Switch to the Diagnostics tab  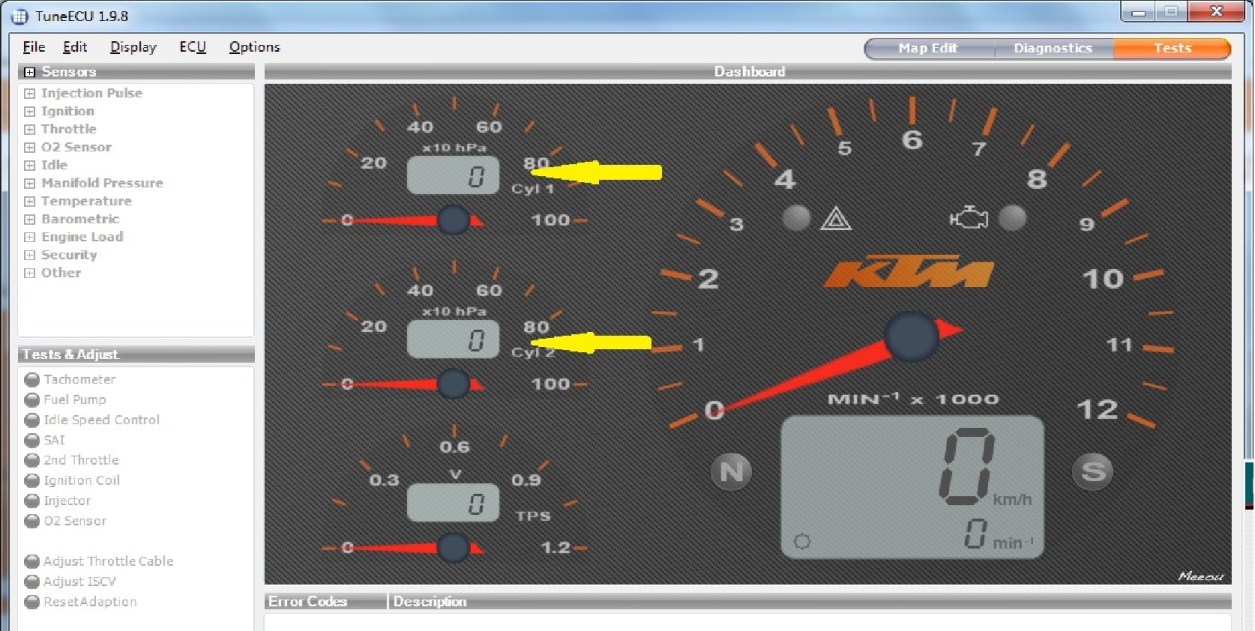coord(1052,48)
